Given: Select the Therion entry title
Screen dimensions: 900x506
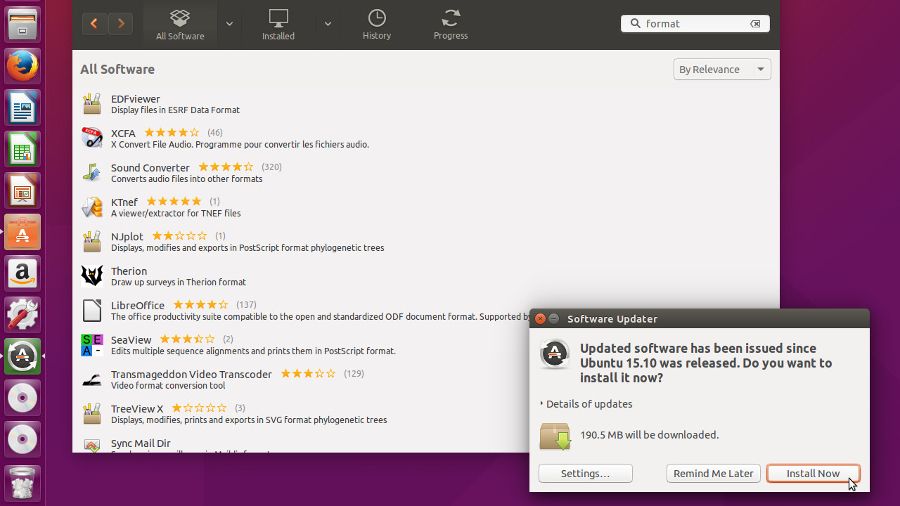Looking at the screenshot, I should tap(129, 271).
